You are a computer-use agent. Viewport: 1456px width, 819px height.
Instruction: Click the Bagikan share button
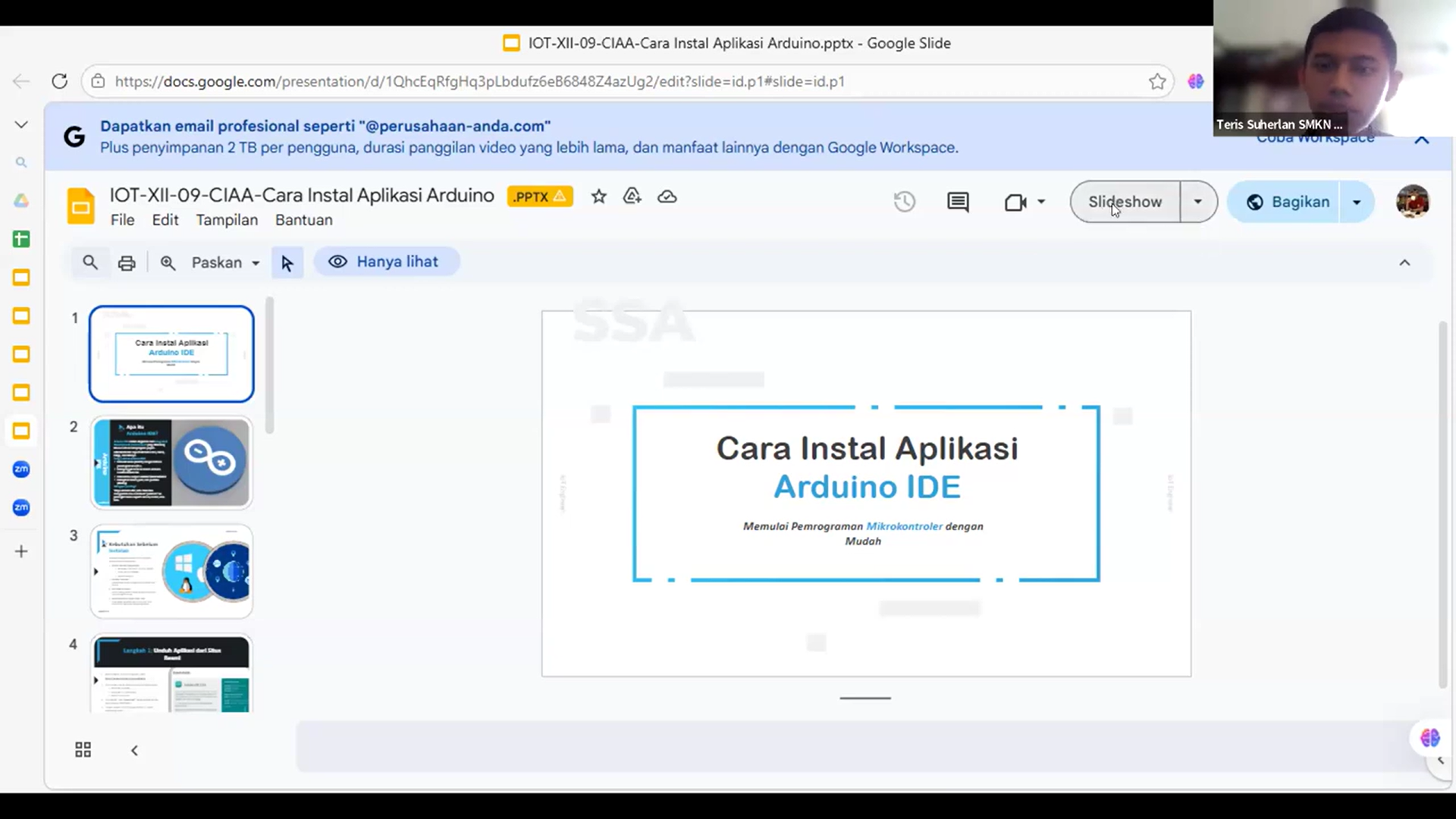[x=1287, y=202]
